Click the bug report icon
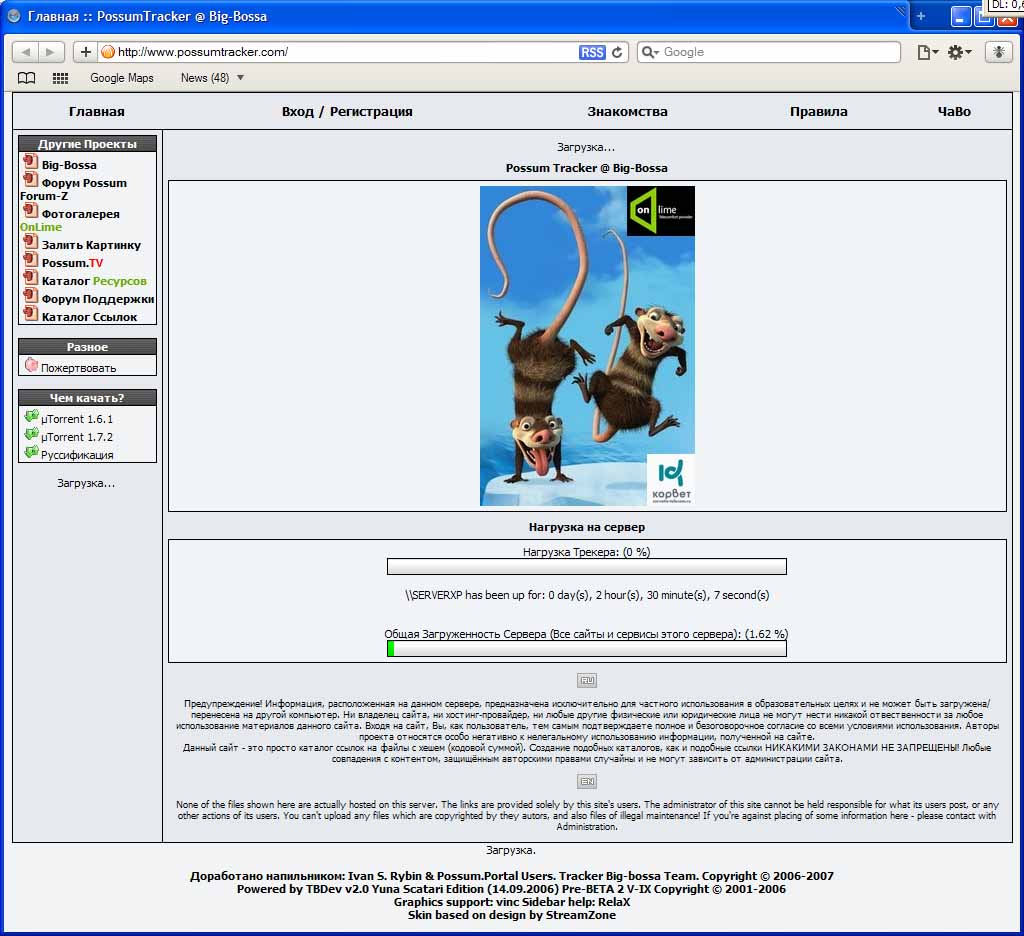 (998, 52)
